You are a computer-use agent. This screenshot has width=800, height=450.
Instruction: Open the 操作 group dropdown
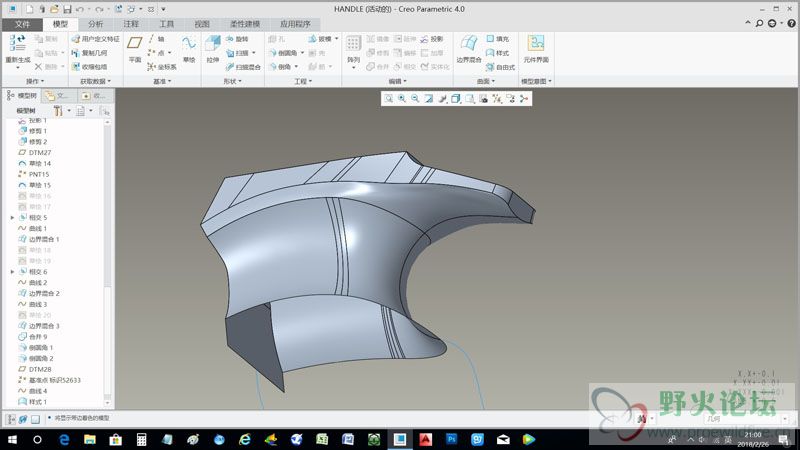pyautogui.click(x=35, y=81)
